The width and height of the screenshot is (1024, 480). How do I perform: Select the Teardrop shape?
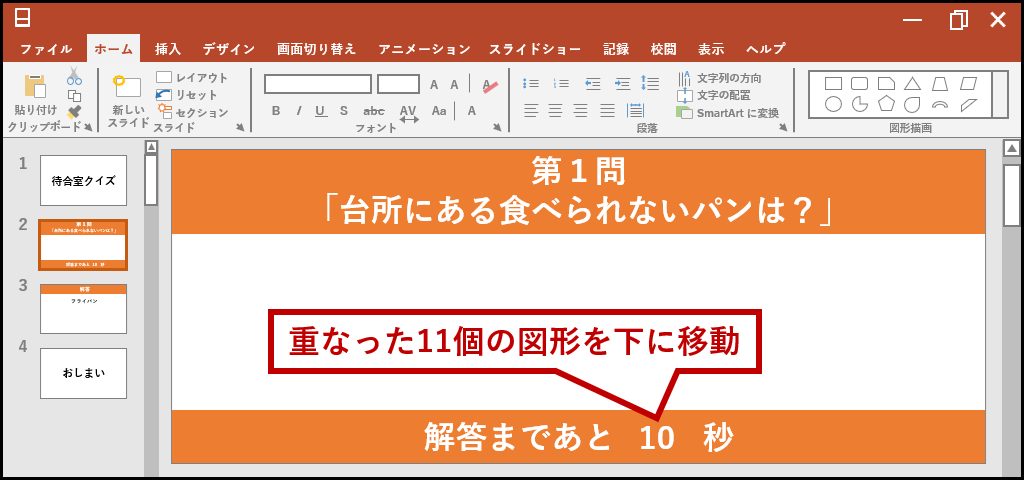coord(912,104)
